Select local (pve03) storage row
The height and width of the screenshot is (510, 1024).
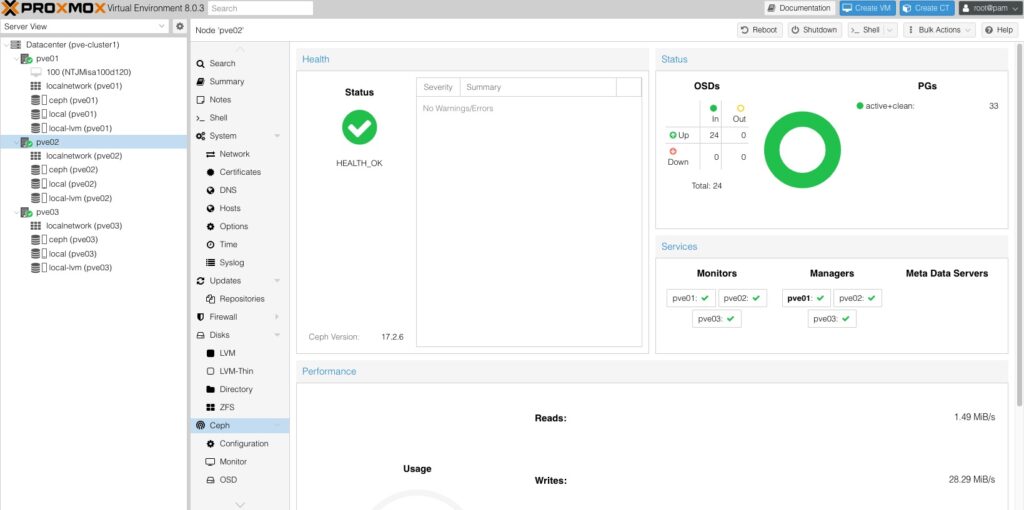[x=93, y=254]
